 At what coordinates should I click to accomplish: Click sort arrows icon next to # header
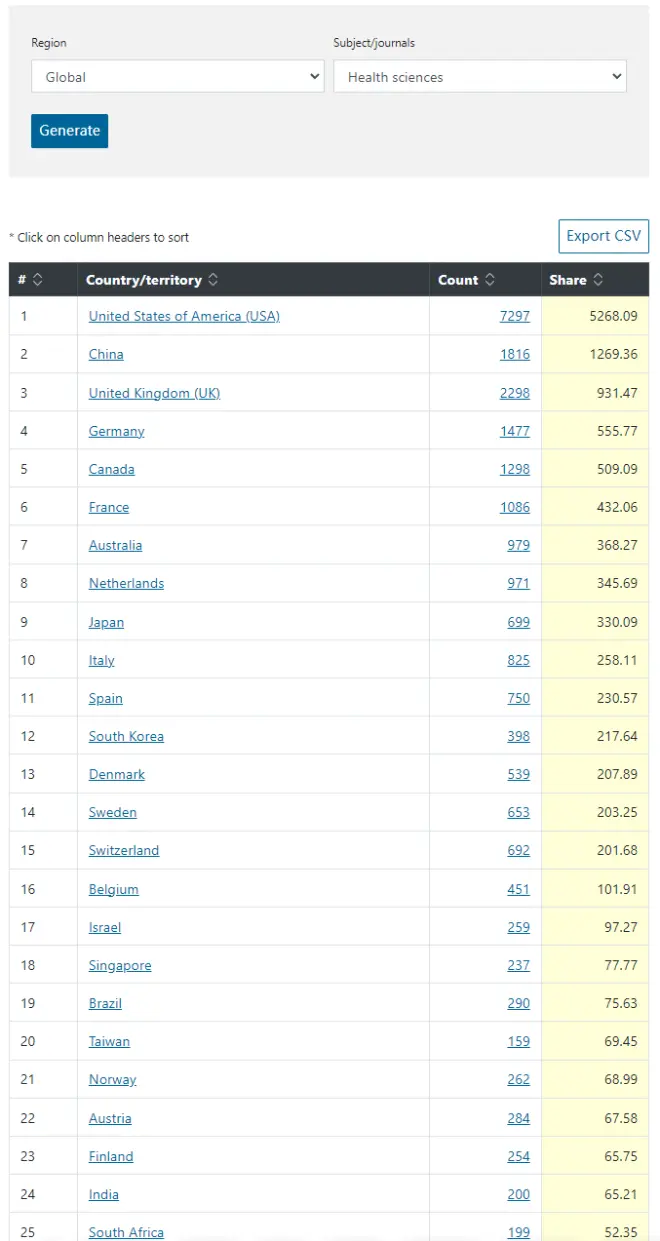pyautogui.click(x=38, y=280)
